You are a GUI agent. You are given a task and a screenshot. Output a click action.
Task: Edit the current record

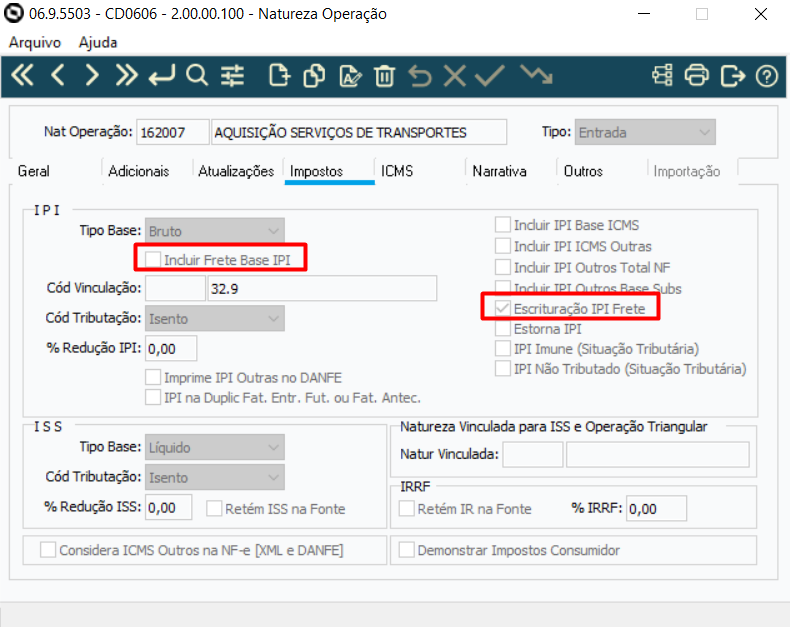pos(350,76)
